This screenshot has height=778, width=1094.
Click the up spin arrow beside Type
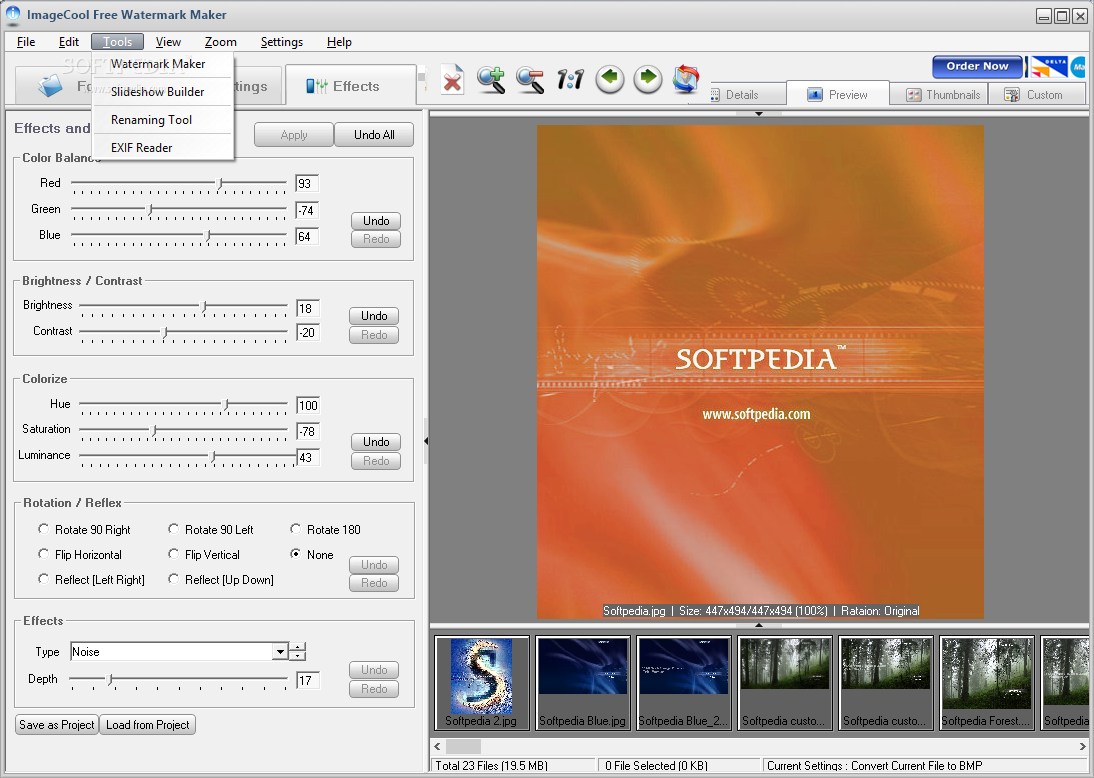point(298,647)
